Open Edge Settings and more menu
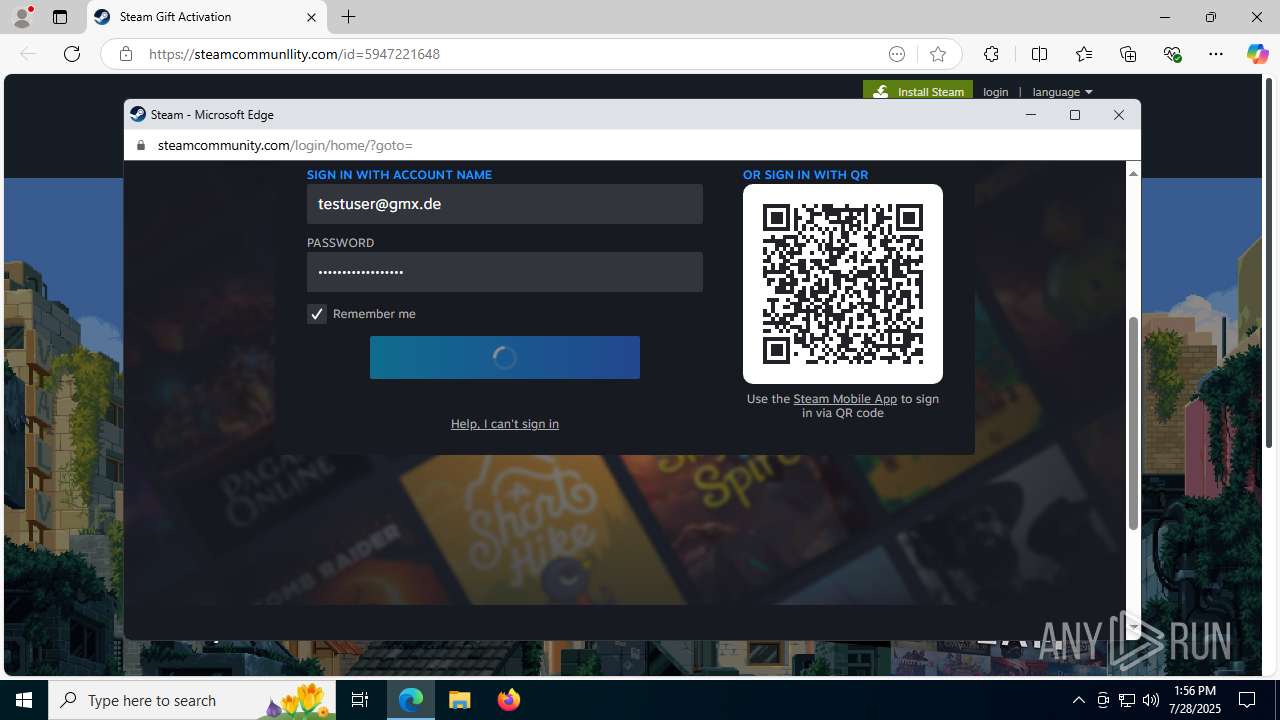This screenshot has height=720, width=1280. [x=1216, y=54]
